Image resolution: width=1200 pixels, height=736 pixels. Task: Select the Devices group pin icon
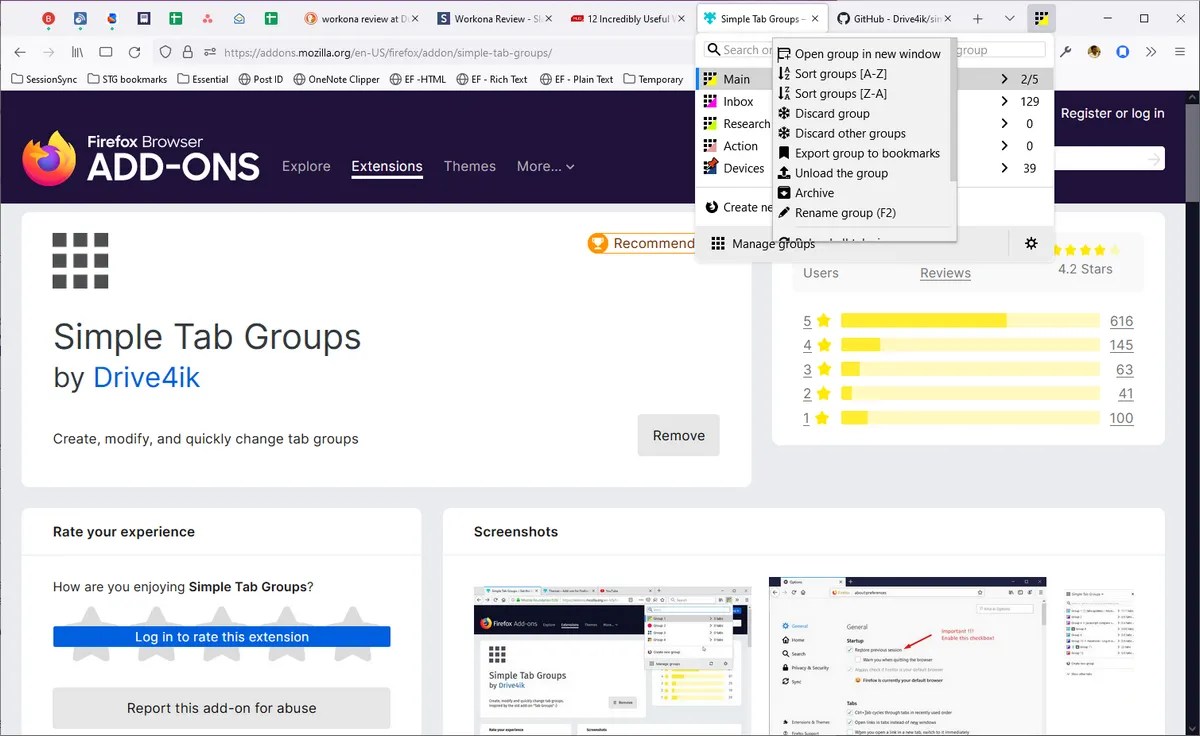click(713, 168)
